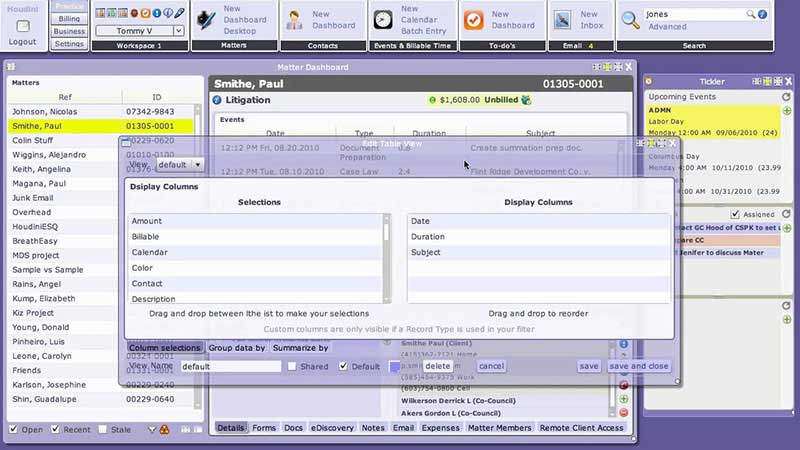The width and height of the screenshot is (800, 450).
Task: Click save and close
Action: pyautogui.click(x=638, y=366)
